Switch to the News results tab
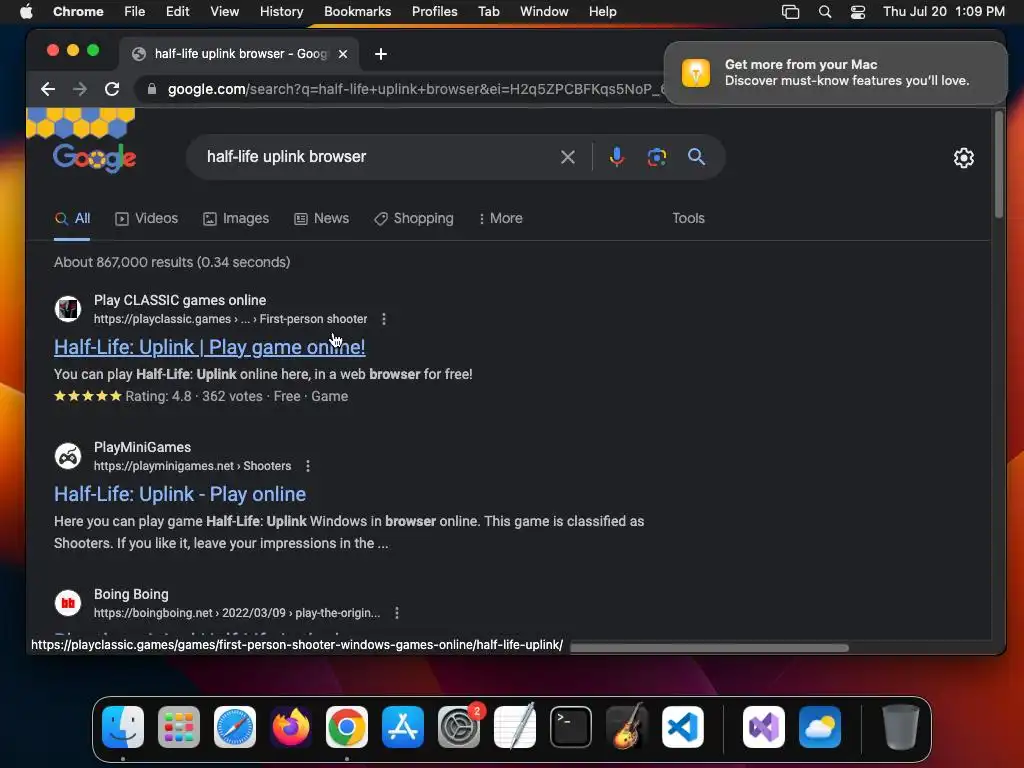The width and height of the screenshot is (1024, 768). click(321, 218)
